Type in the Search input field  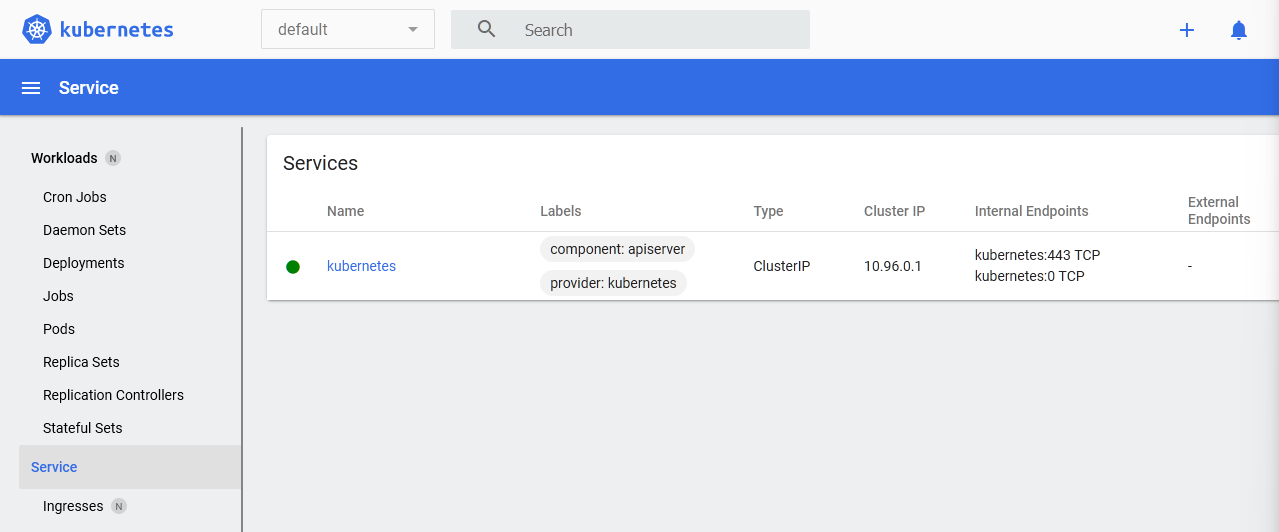(x=660, y=30)
